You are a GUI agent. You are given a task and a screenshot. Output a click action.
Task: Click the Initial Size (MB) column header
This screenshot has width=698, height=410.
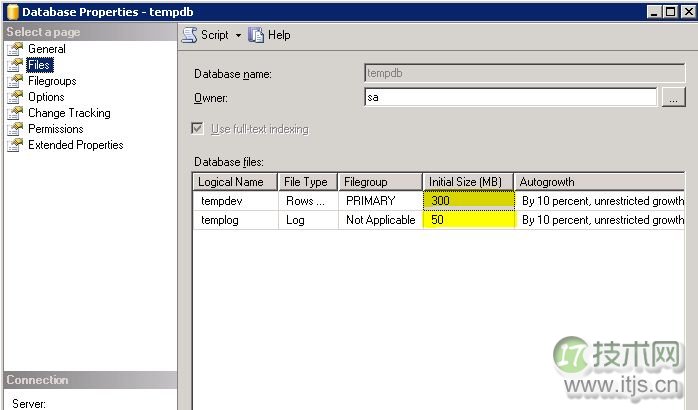click(x=468, y=182)
